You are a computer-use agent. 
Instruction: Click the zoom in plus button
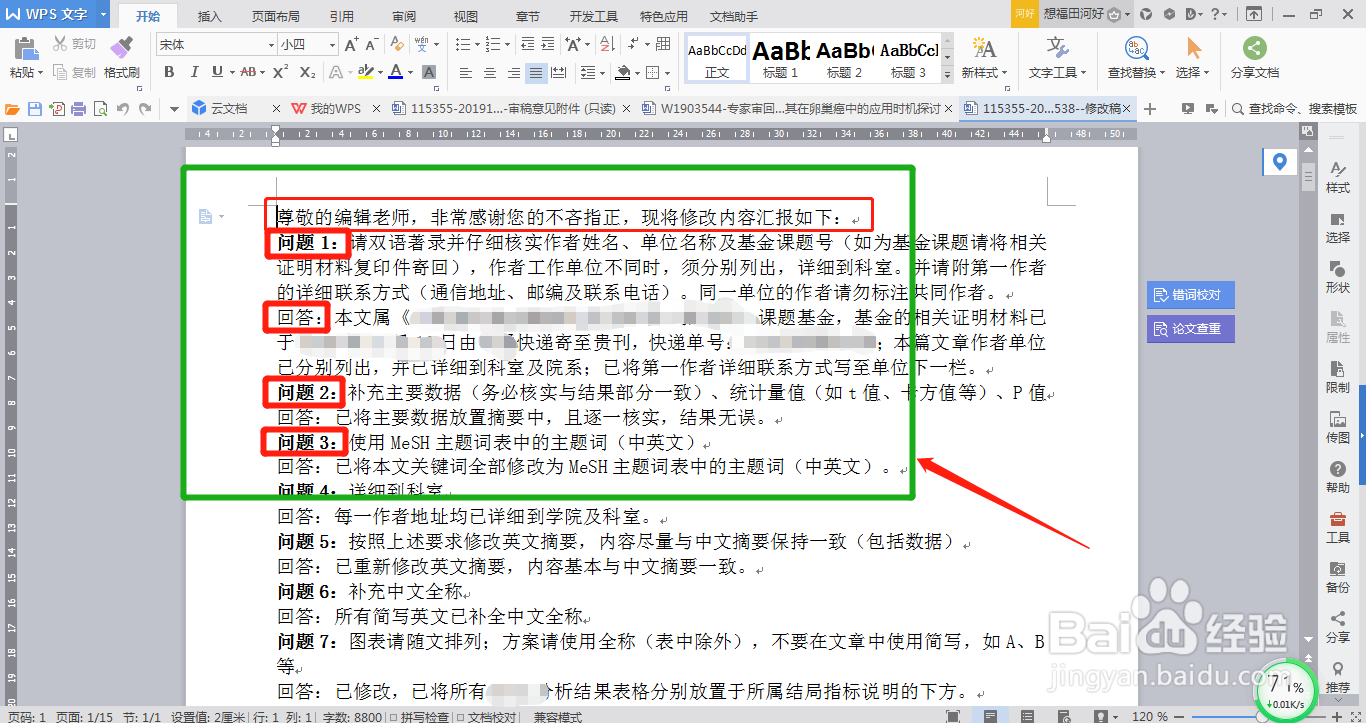[x=1337, y=716]
